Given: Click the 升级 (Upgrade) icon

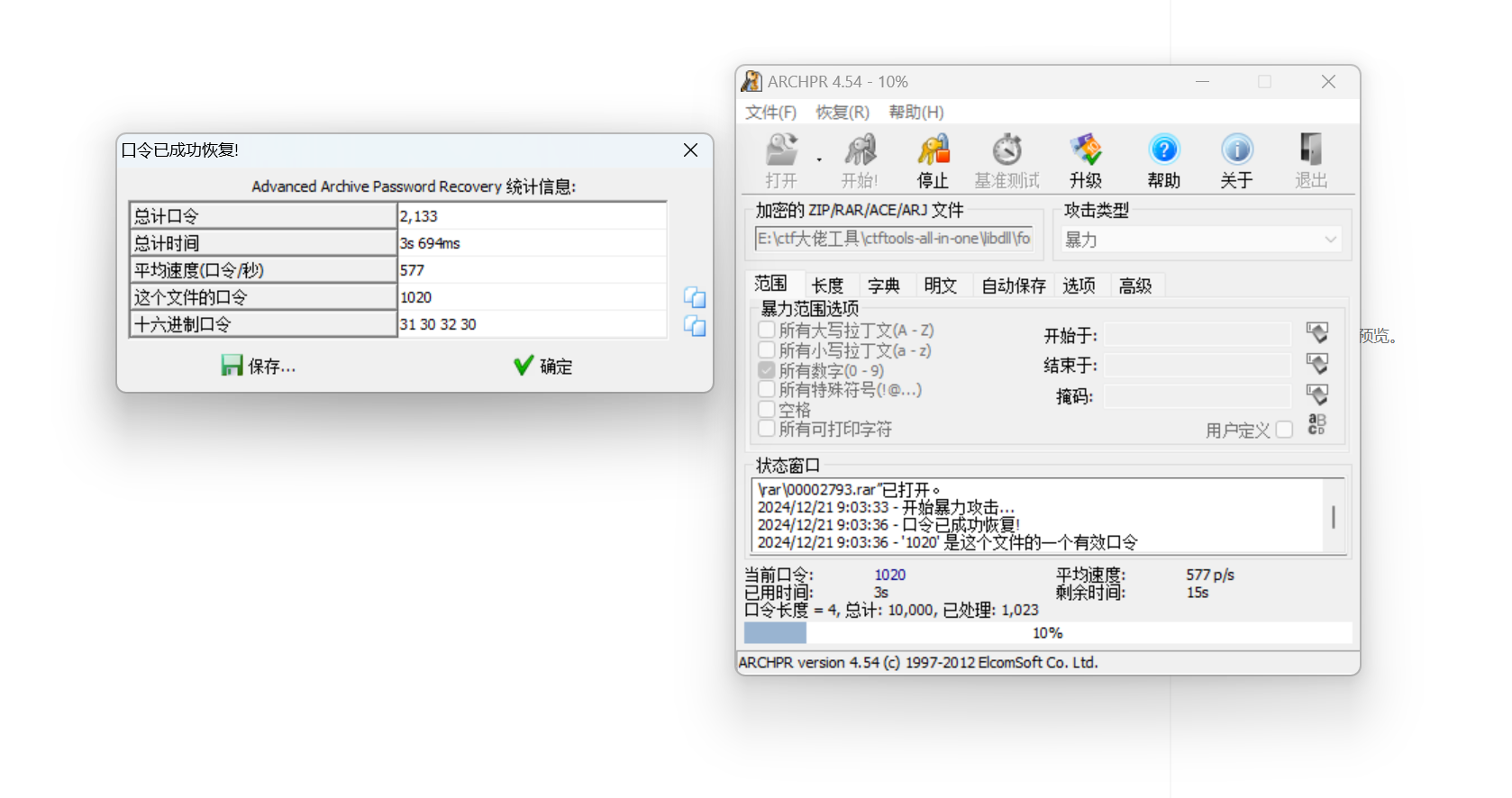Looking at the screenshot, I should tap(1086, 160).
